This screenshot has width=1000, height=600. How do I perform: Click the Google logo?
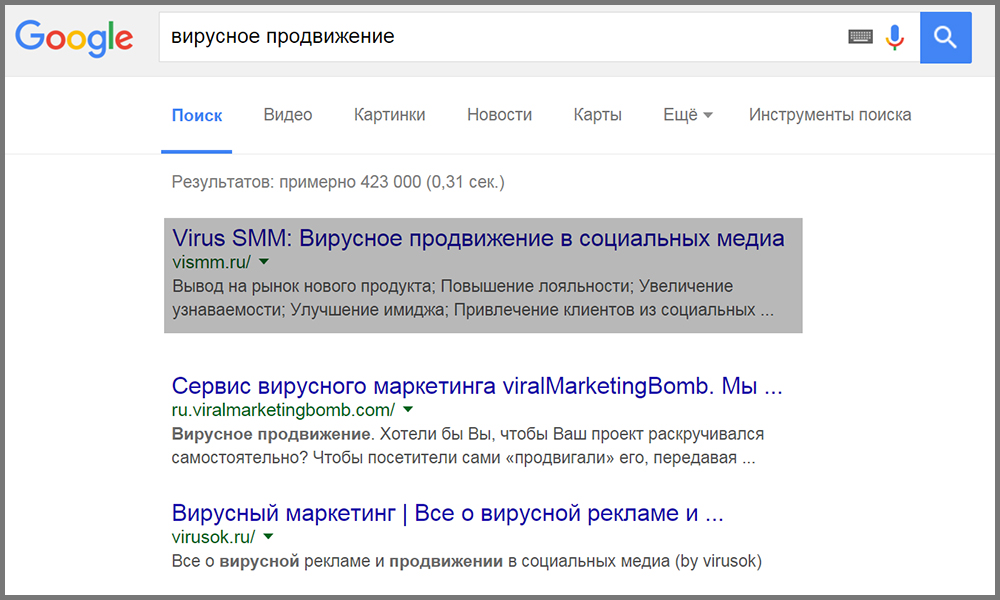coord(74,38)
